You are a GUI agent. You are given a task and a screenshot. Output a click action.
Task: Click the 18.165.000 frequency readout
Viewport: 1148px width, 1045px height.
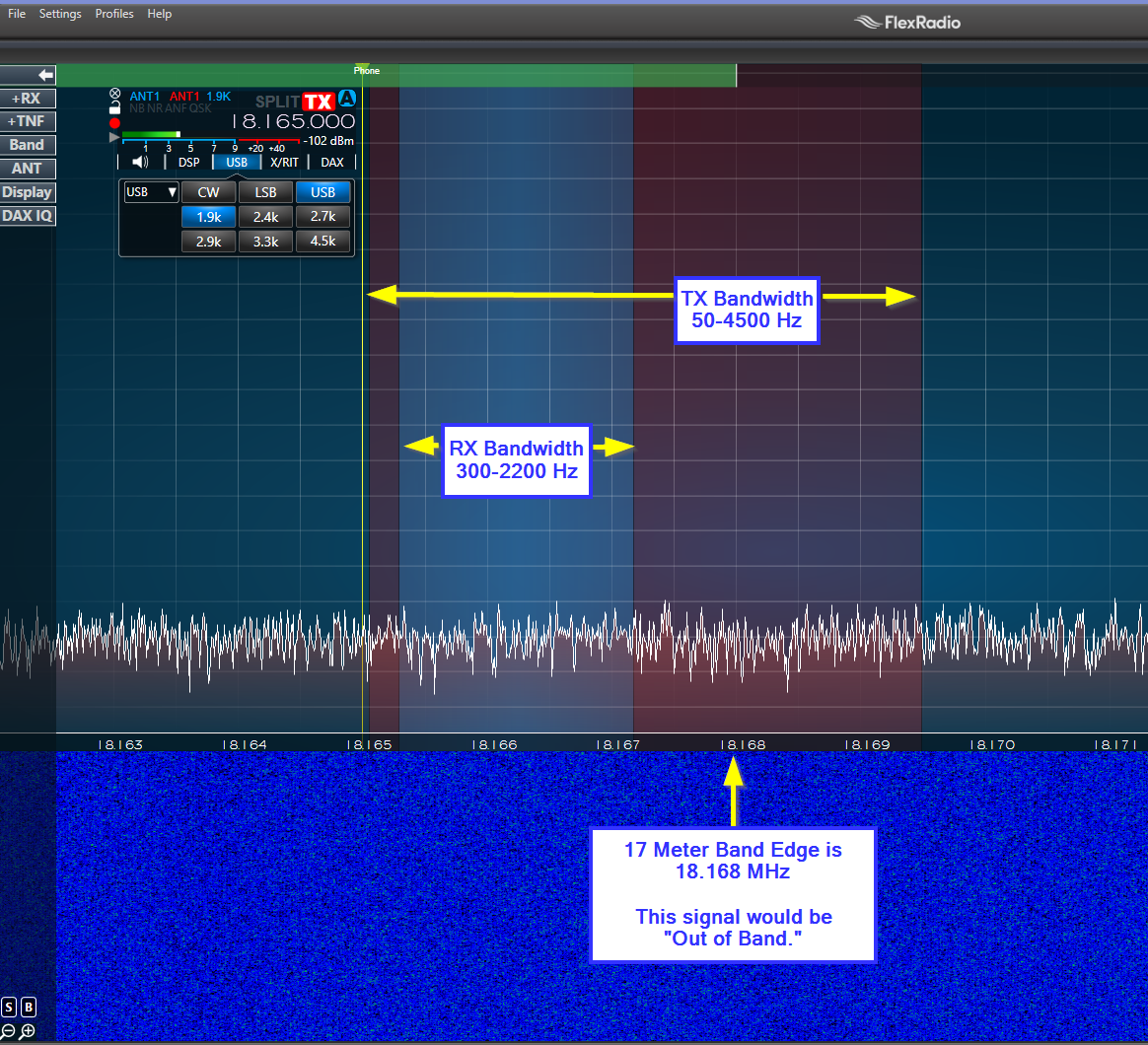(x=293, y=122)
